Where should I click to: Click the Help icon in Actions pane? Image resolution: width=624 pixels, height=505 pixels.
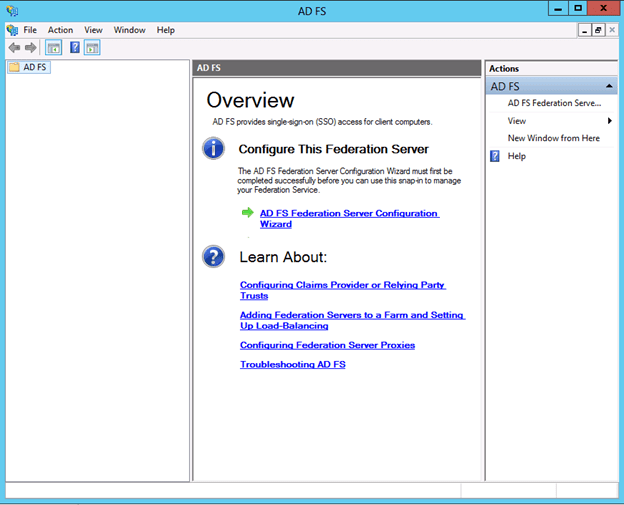pyautogui.click(x=495, y=156)
